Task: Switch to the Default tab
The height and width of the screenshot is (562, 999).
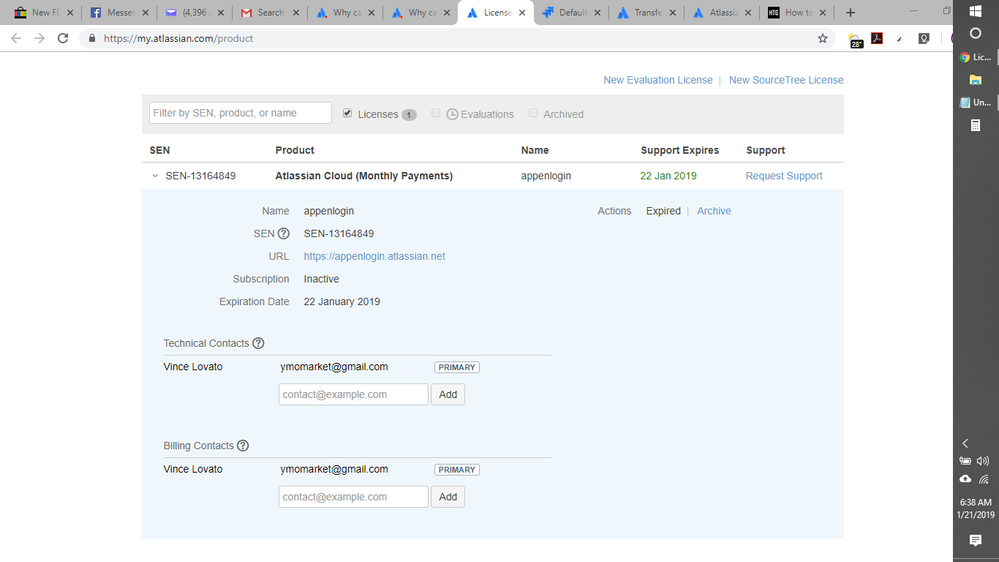Action: (571, 13)
